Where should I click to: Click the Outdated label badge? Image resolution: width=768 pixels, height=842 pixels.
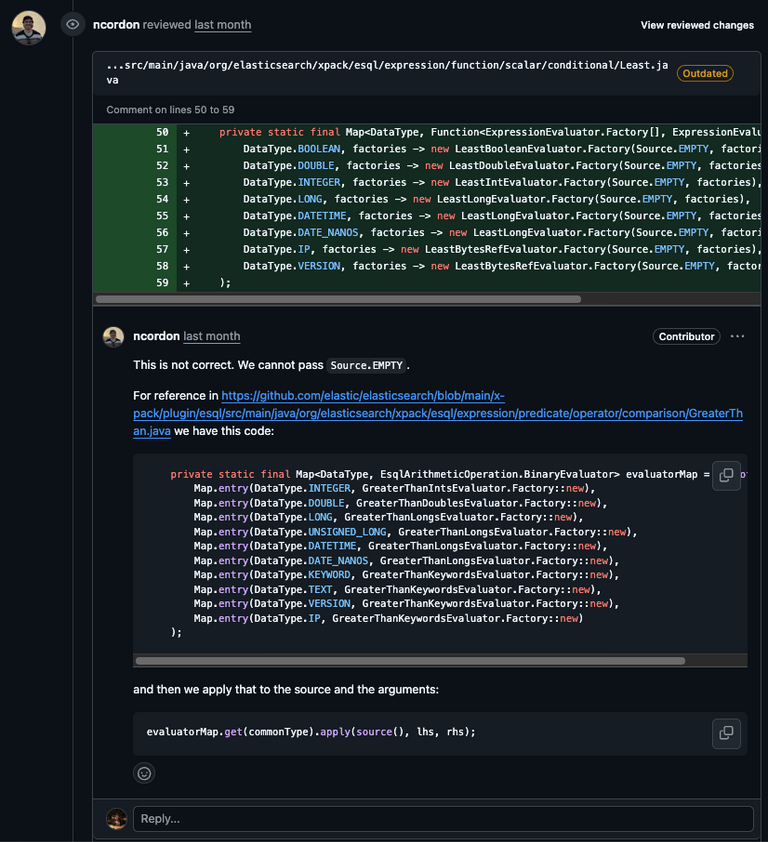pyautogui.click(x=705, y=73)
